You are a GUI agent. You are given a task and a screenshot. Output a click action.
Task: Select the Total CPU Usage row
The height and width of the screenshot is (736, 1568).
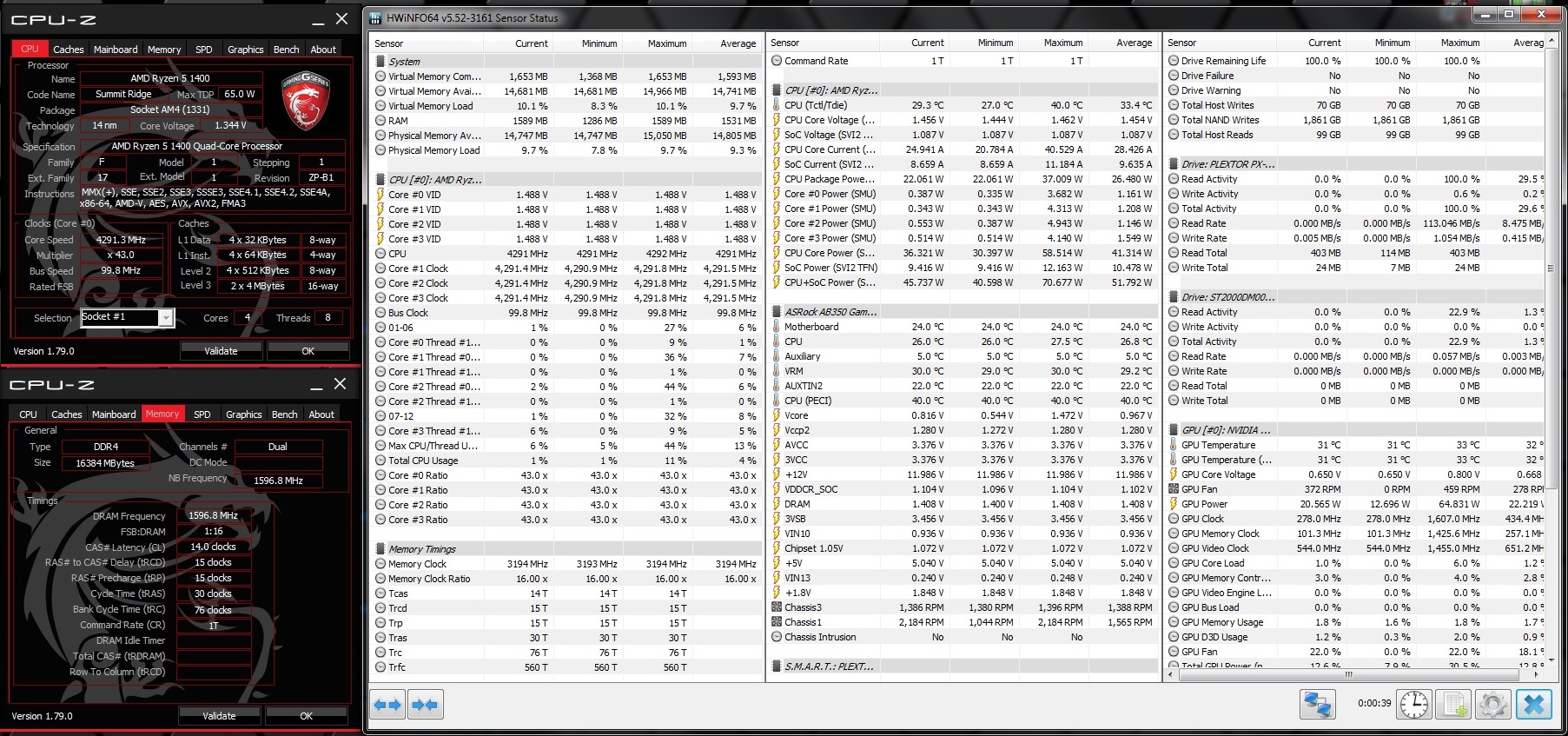click(x=567, y=461)
